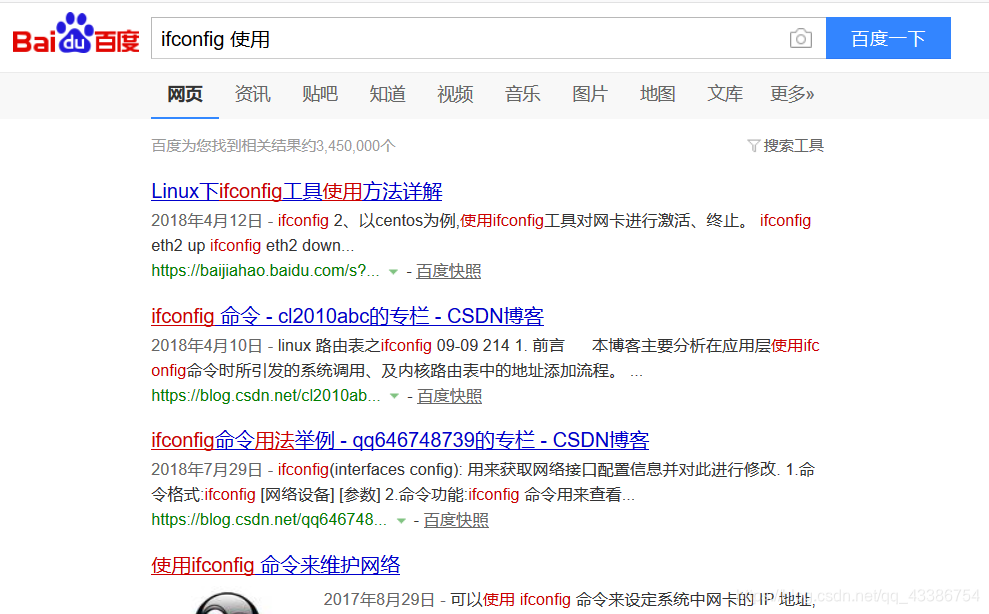Click the date text 2018年7月29日
Viewport: 989px width, 614px height.
tap(207, 470)
